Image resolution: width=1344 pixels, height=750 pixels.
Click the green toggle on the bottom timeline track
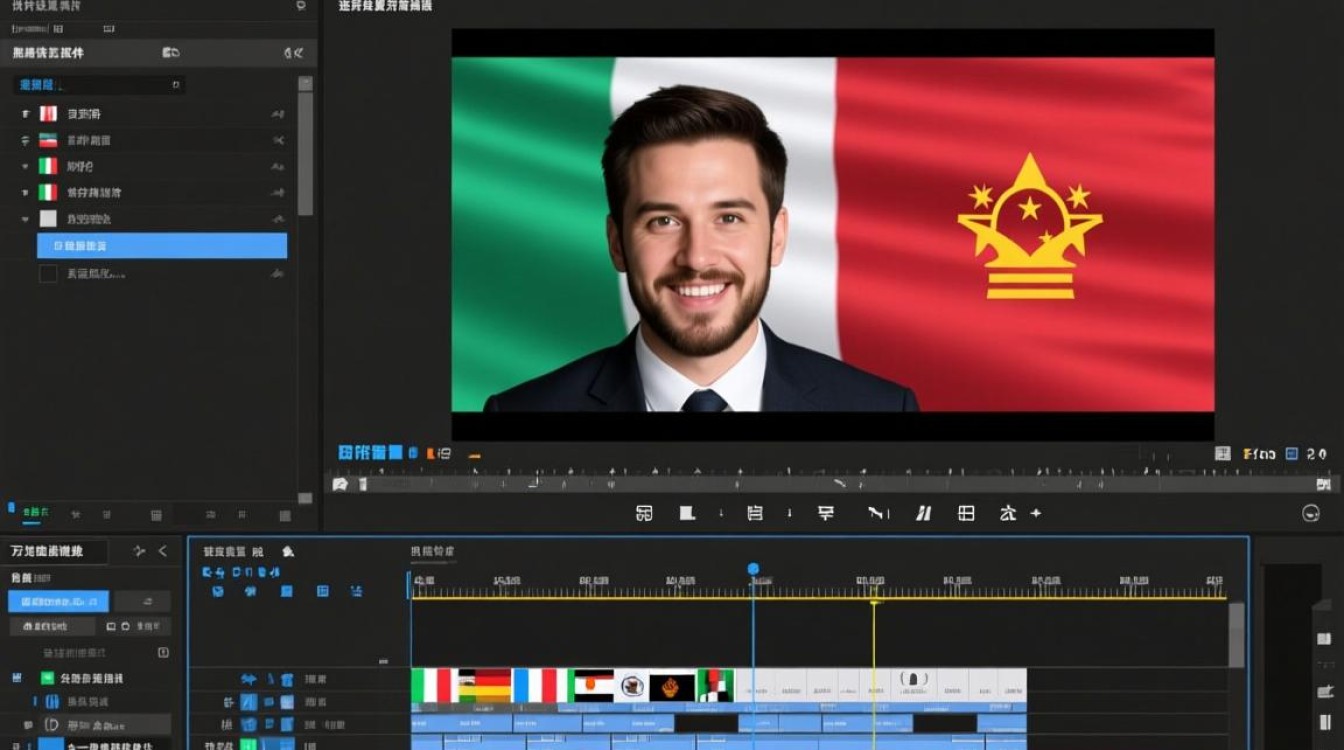tap(248, 745)
